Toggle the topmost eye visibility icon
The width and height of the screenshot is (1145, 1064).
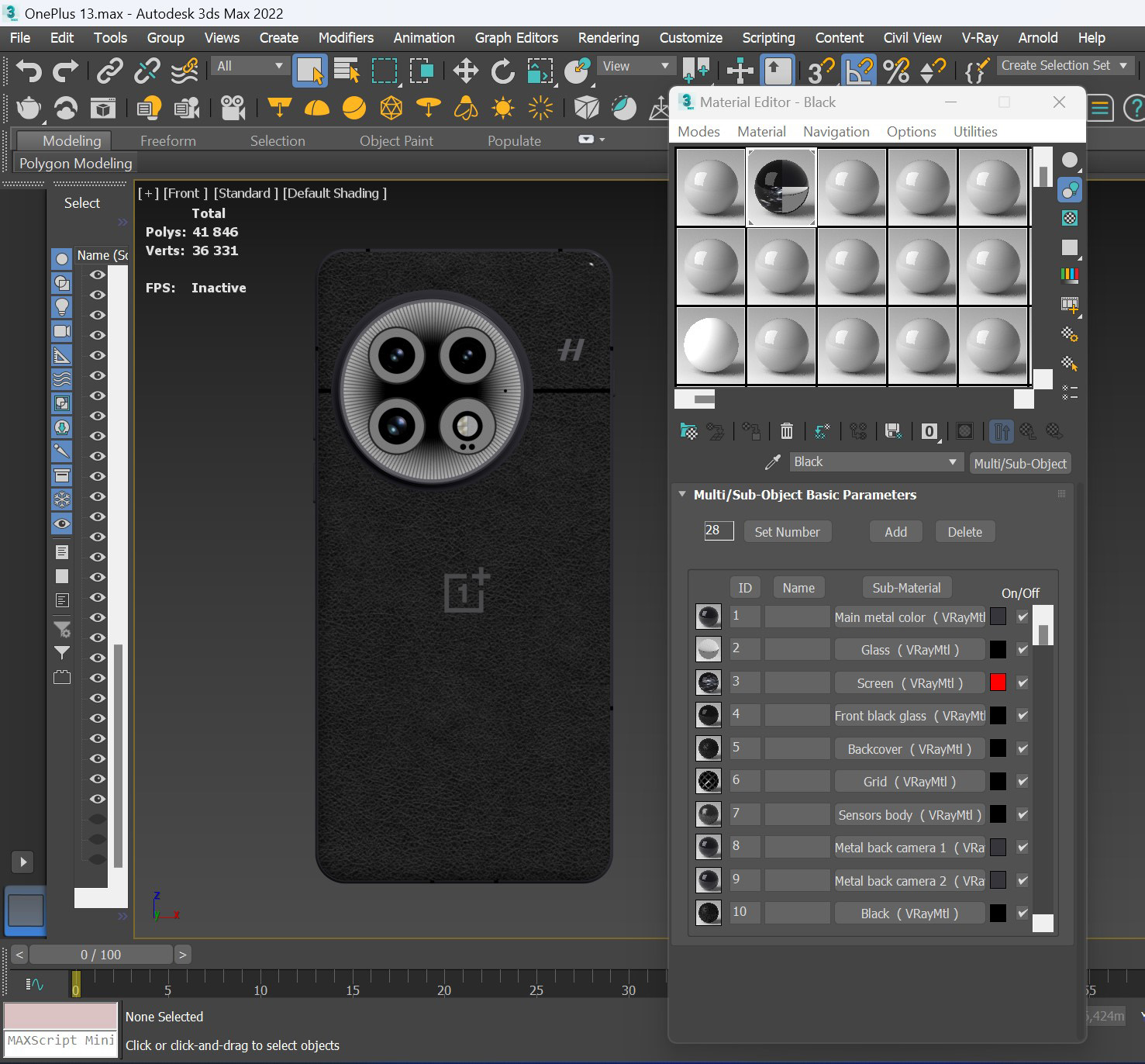[98, 275]
